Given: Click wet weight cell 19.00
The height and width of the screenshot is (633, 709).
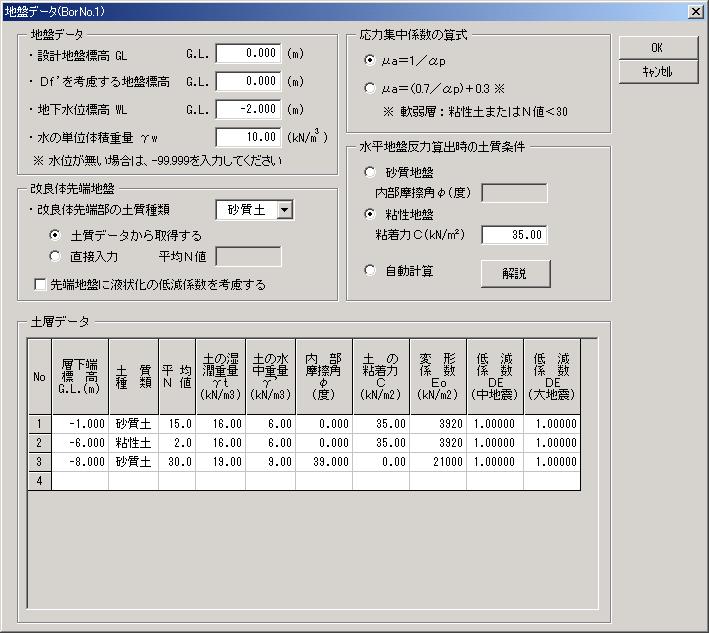Looking at the screenshot, I should [x=221, y=462].
